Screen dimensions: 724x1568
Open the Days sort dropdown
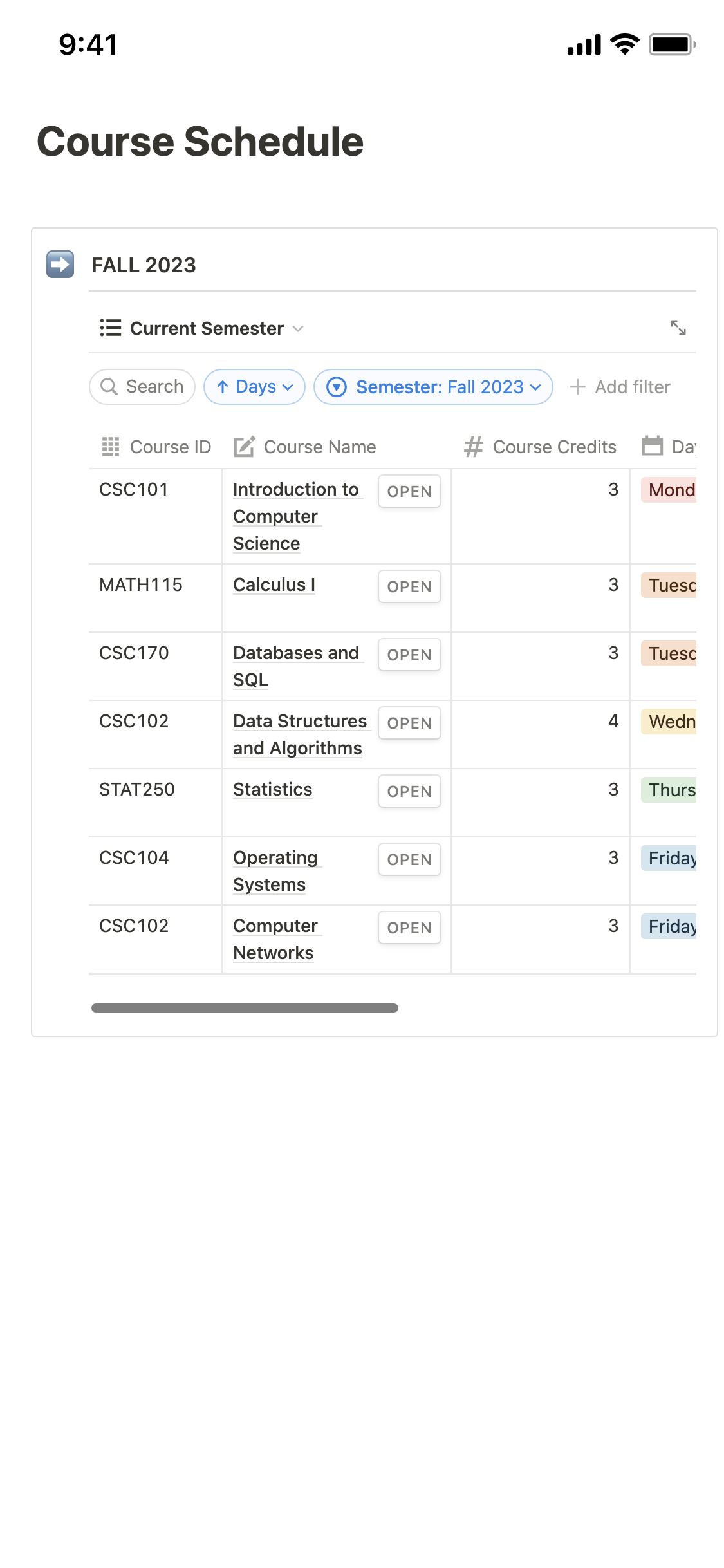coord(254,387)
